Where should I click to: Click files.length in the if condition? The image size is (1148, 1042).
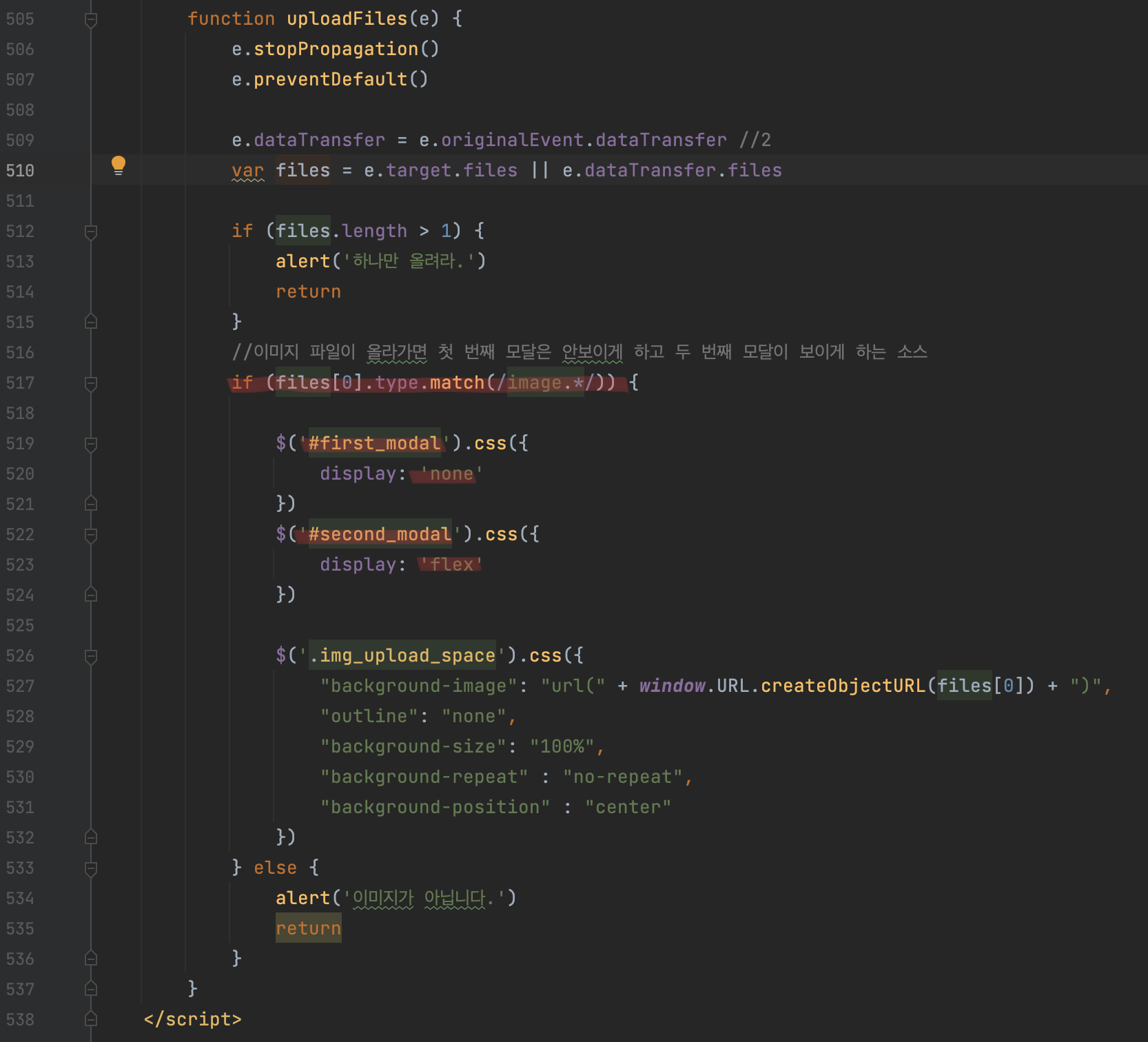tap(342, 231)
